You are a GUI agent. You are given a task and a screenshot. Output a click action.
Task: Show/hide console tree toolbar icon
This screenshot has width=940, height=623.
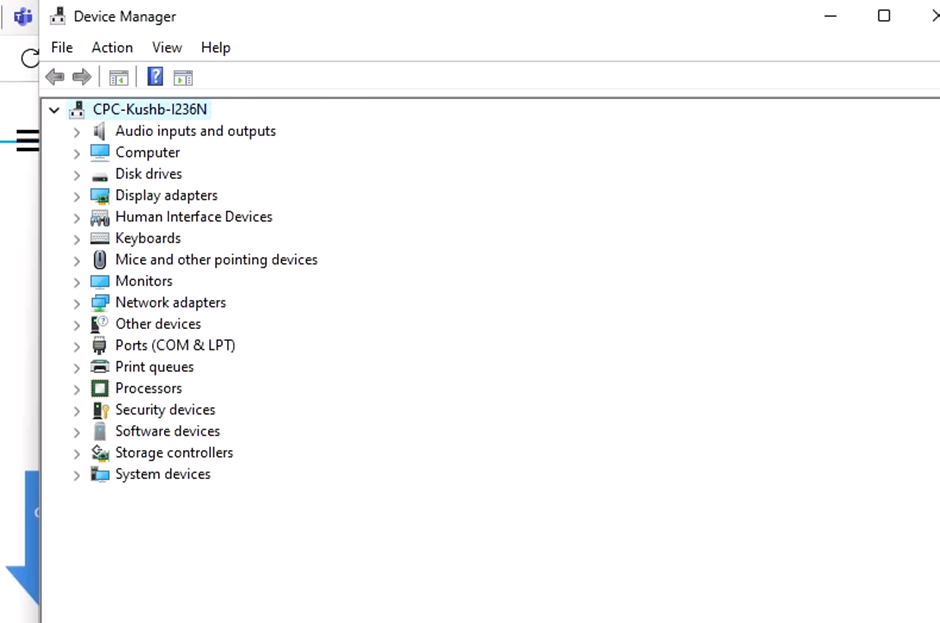click(x=119, y=77)
